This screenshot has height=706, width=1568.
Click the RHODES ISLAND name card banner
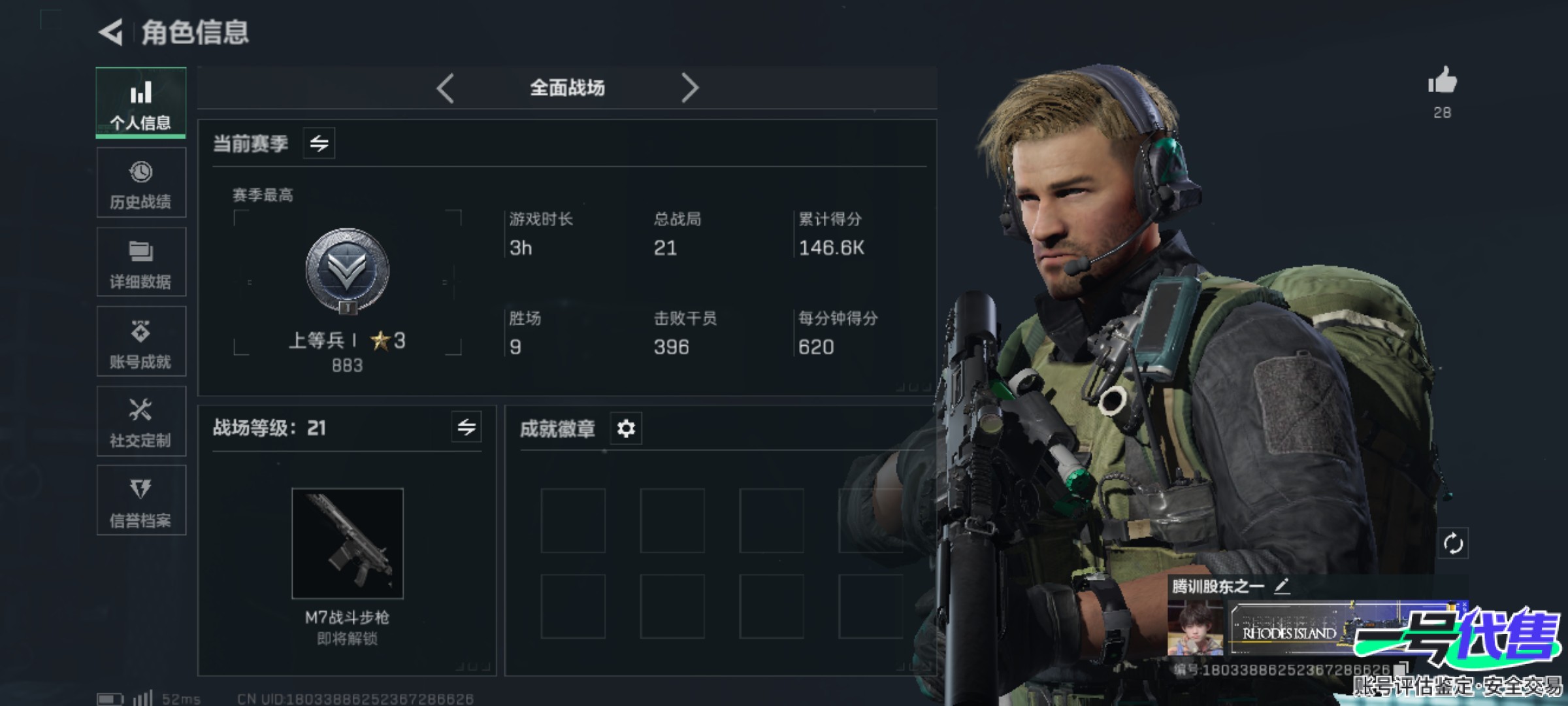click(x=1290, y=628)
